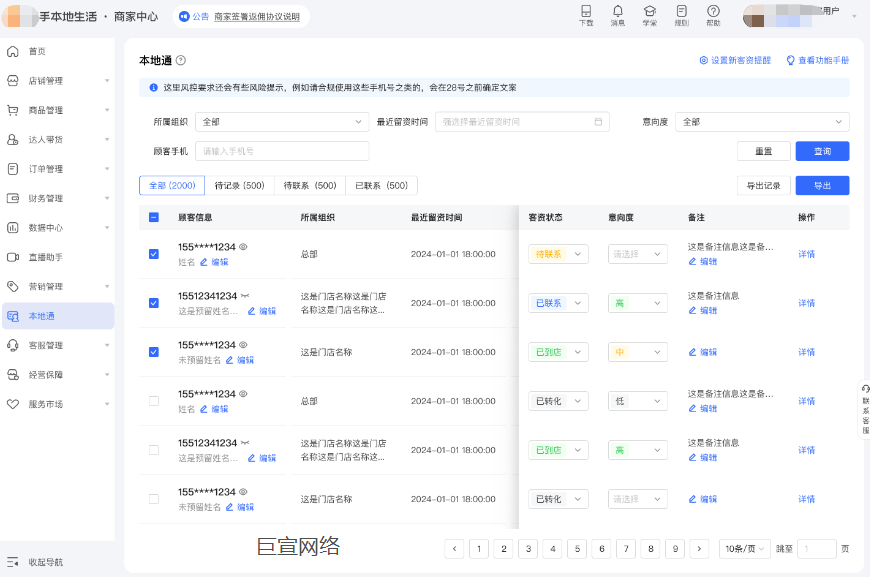Open the 下载 download center icon
The image size is (870, 577).
pos(585,15)
